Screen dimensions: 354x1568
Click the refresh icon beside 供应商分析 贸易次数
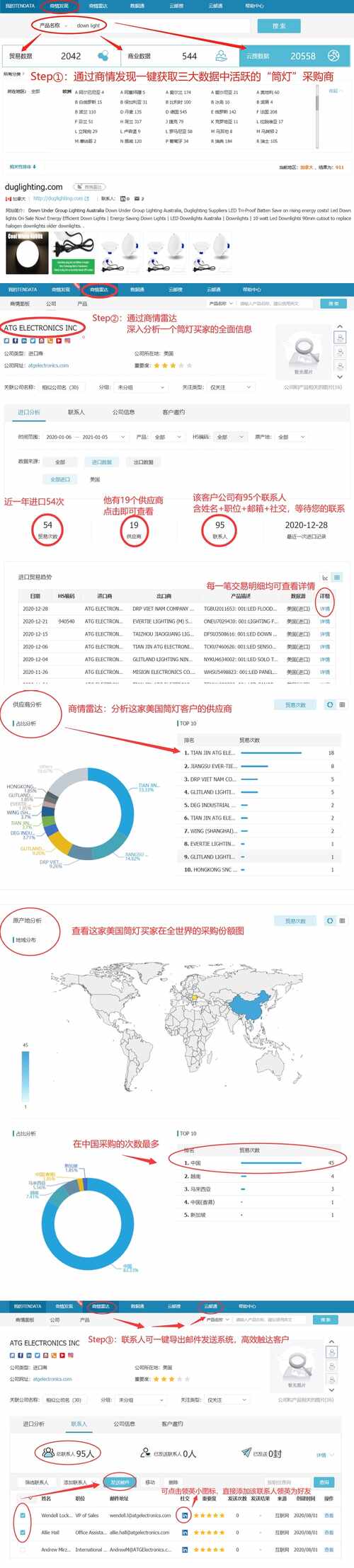[329, 704]
